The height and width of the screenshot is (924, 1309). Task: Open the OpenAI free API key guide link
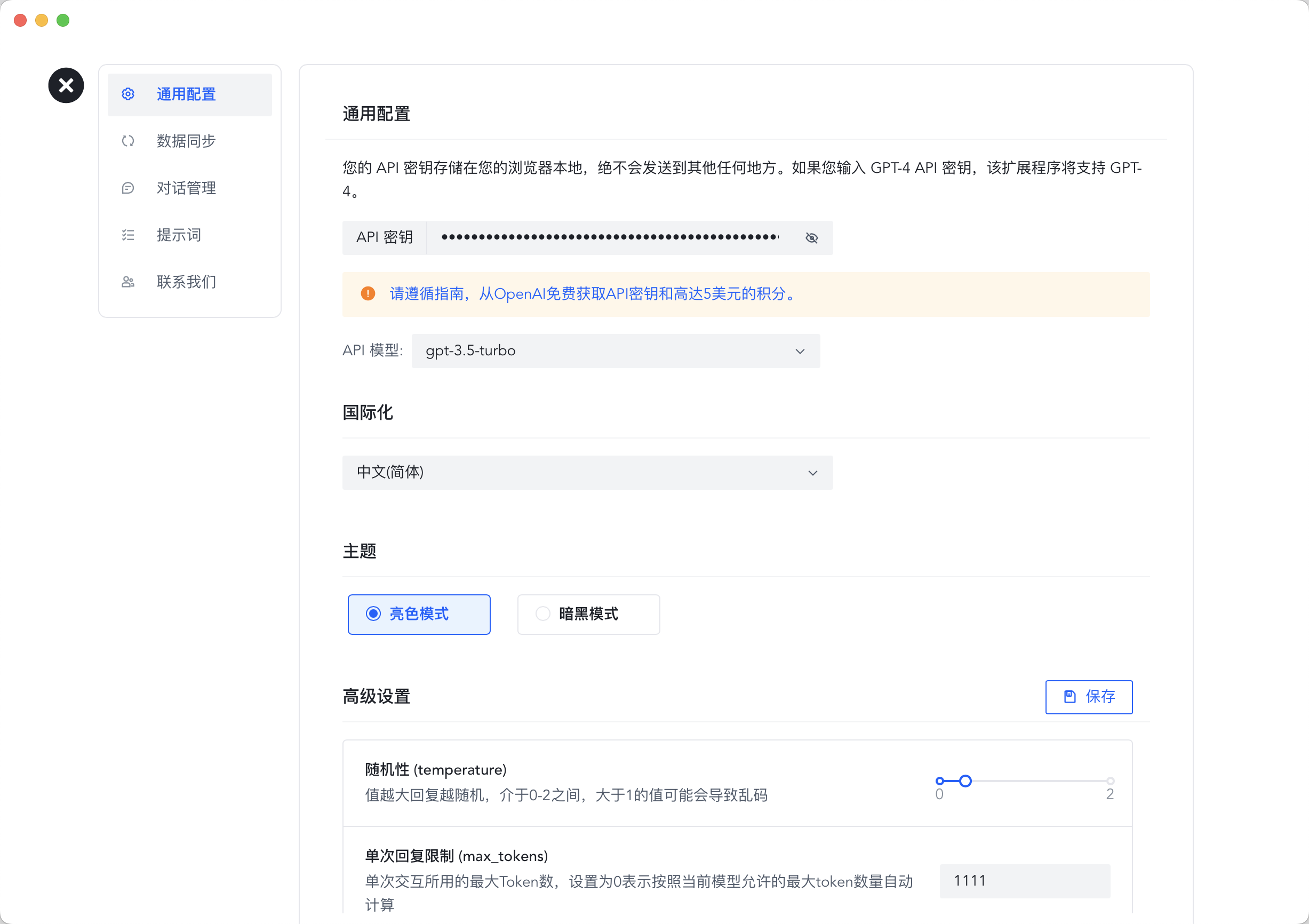click(593, 294)
